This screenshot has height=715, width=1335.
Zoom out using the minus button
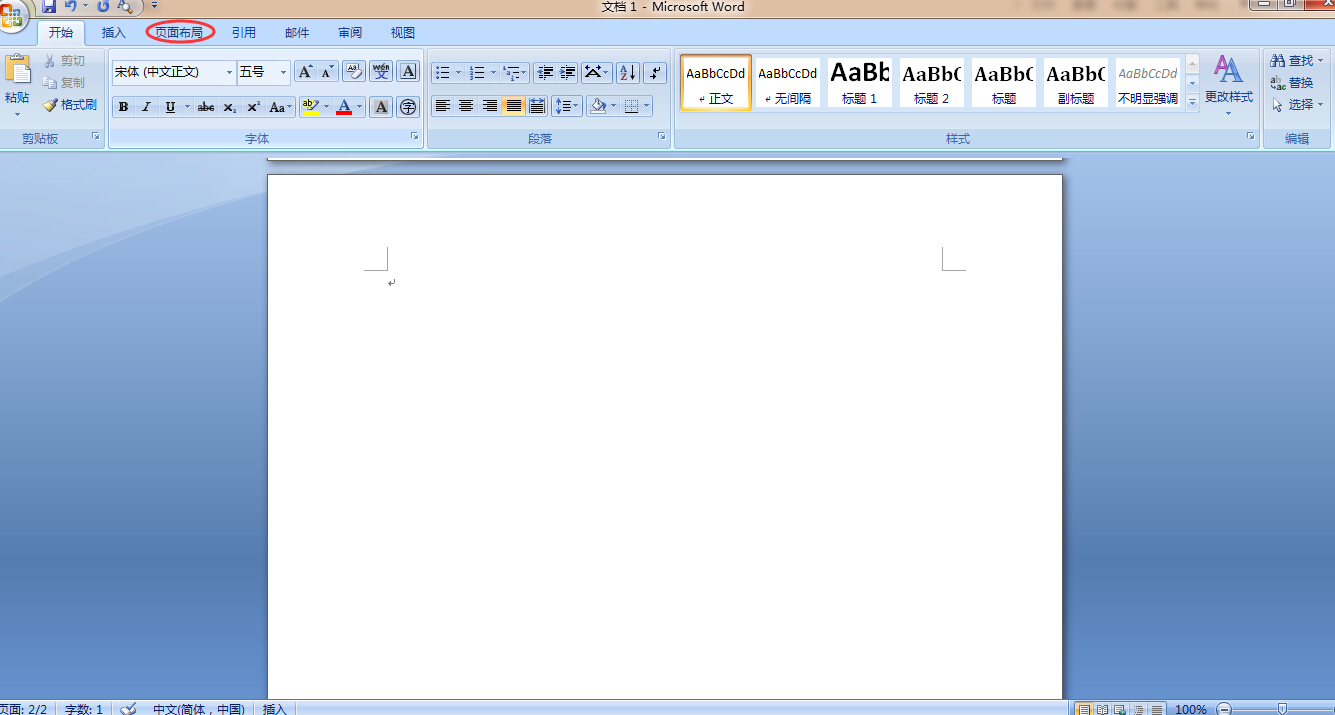coord(1224,709)
